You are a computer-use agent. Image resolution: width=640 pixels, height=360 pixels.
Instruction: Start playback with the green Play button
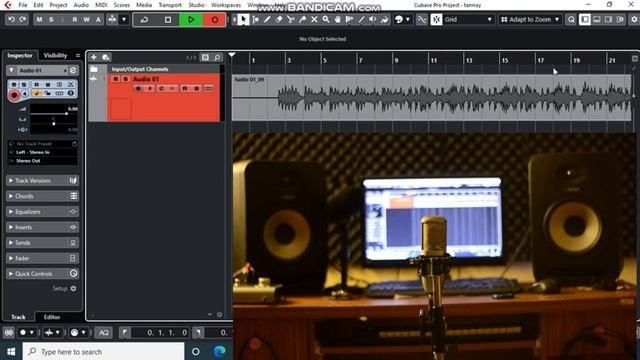191,19
